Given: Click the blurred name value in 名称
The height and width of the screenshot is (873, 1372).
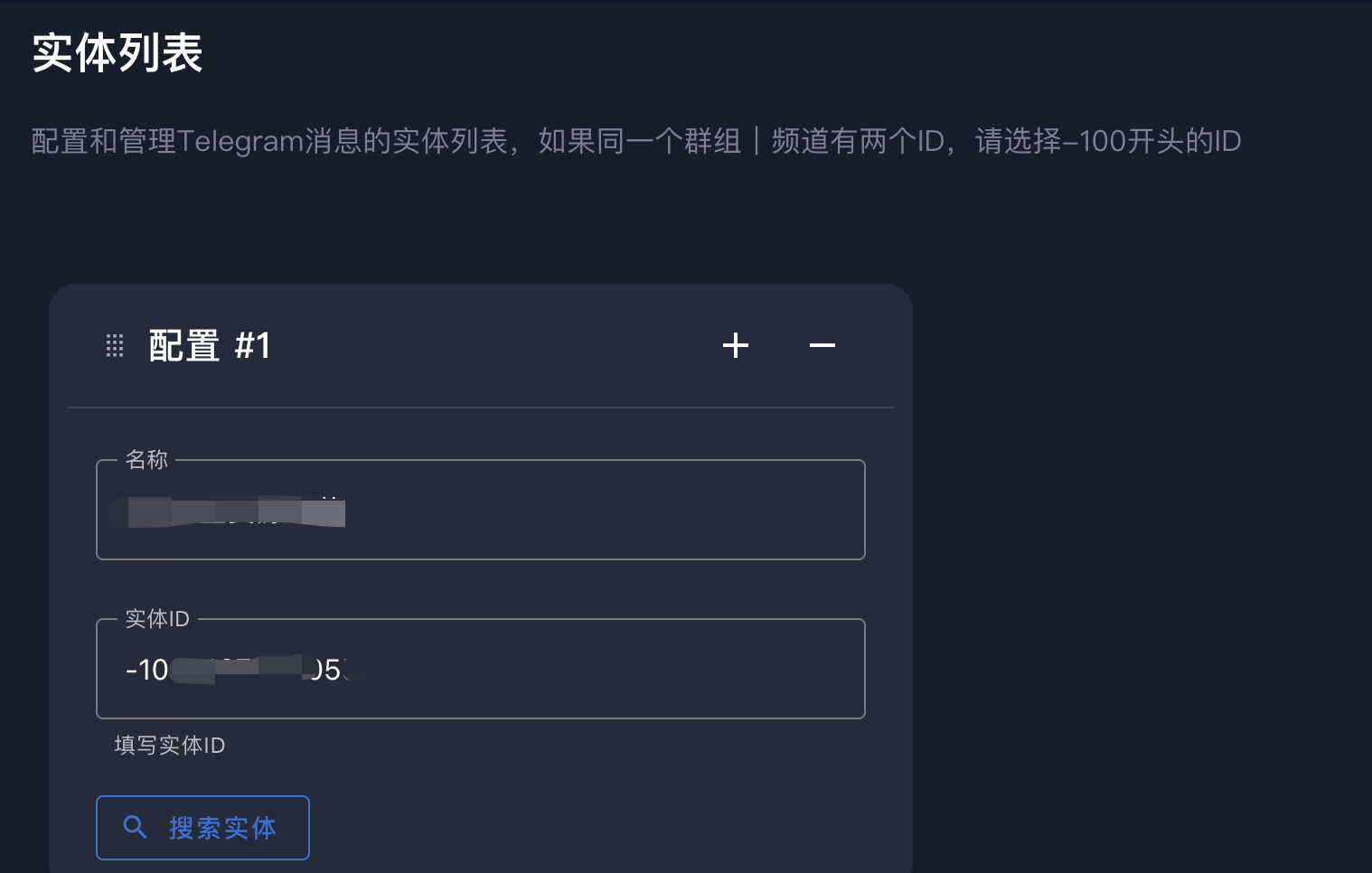Looking at the screenshot, I should click(x=235, y=512).
